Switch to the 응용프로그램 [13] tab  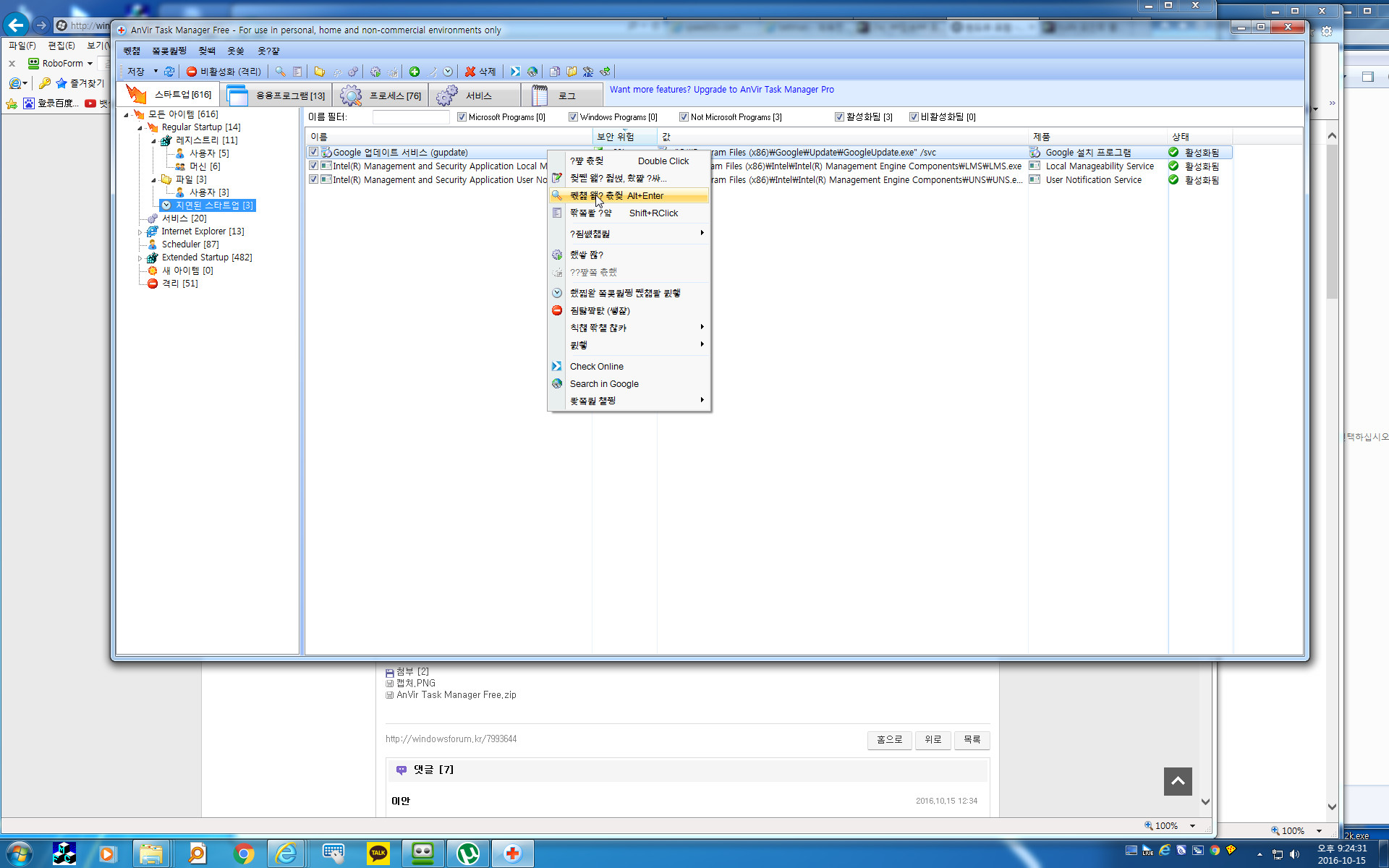coord(276,95)
